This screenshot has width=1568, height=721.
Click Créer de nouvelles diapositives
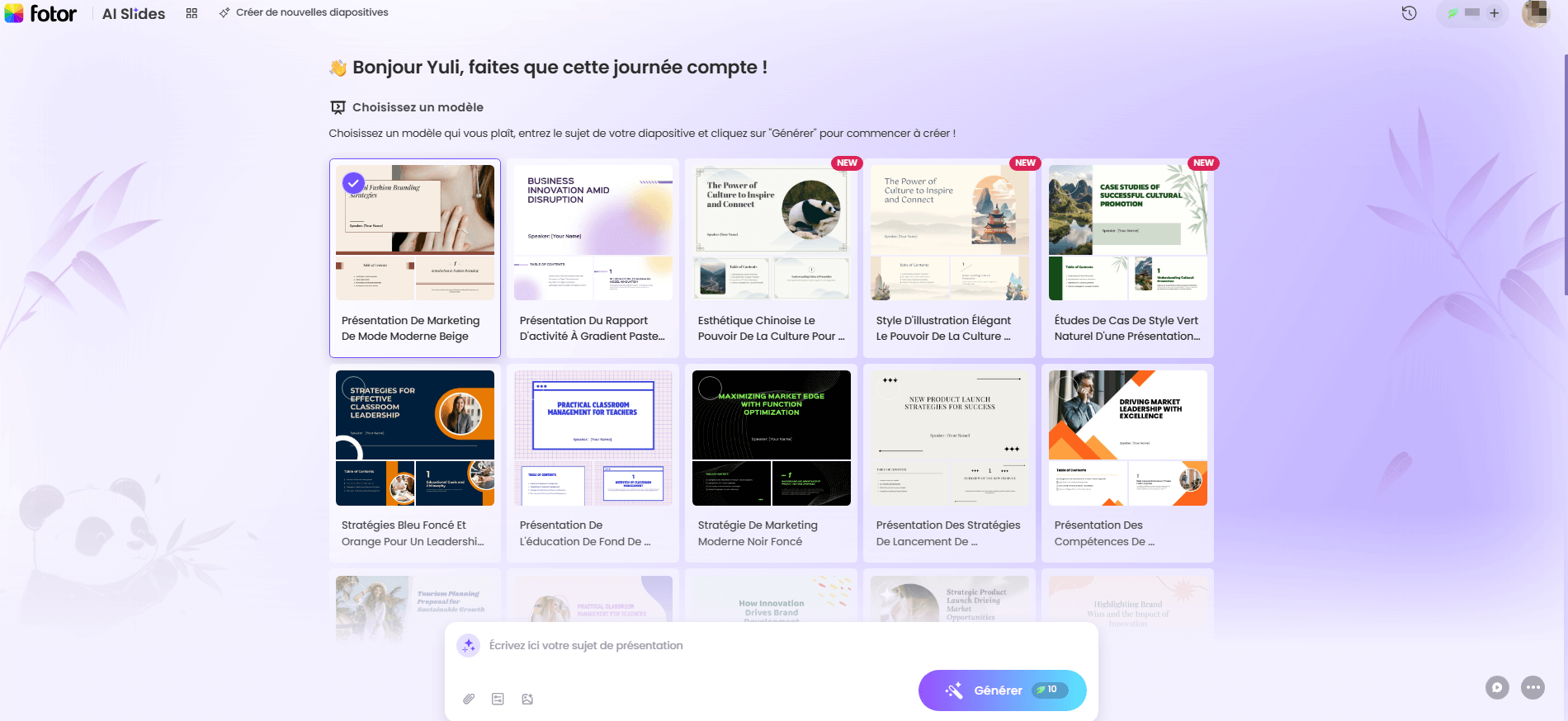click(303, 12)
